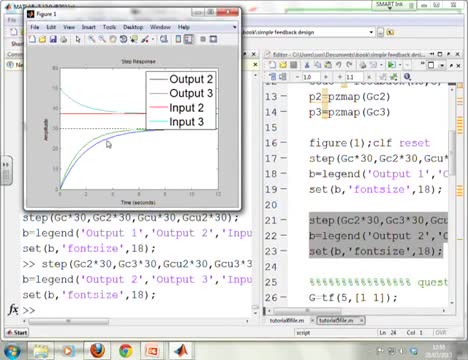Click the Output 2 legend entry

click(x=181, y=79)
